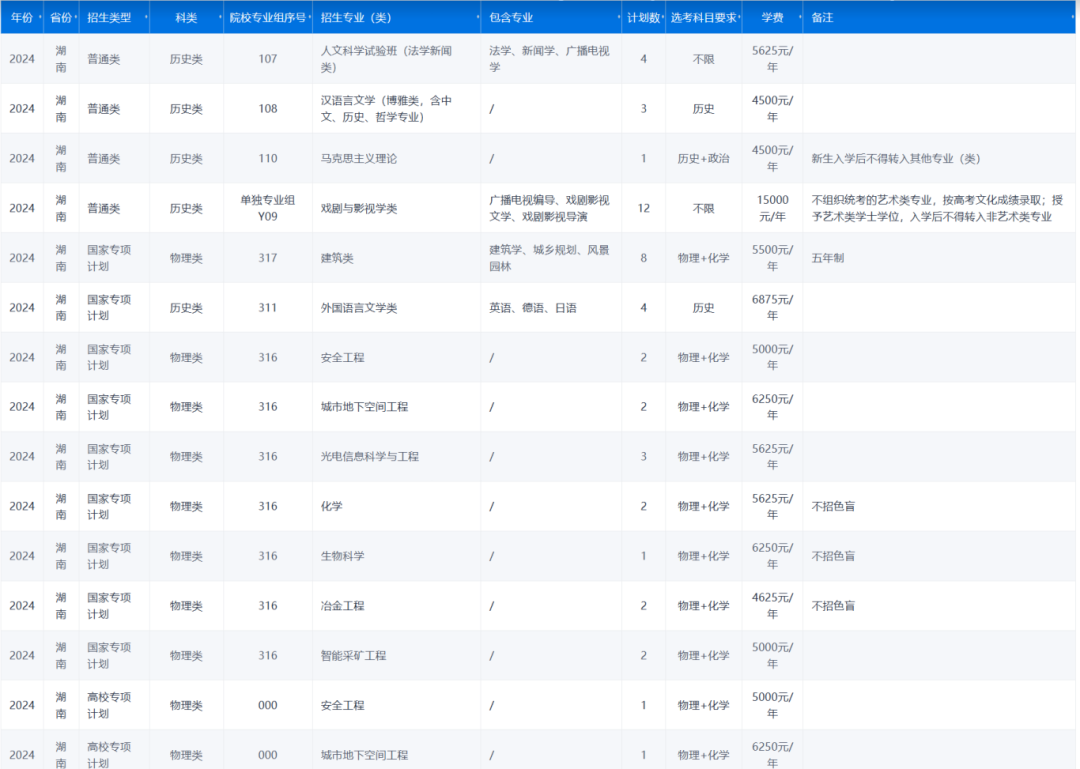
Task: Click the plan count 12 cell
Action: point(643,208)
